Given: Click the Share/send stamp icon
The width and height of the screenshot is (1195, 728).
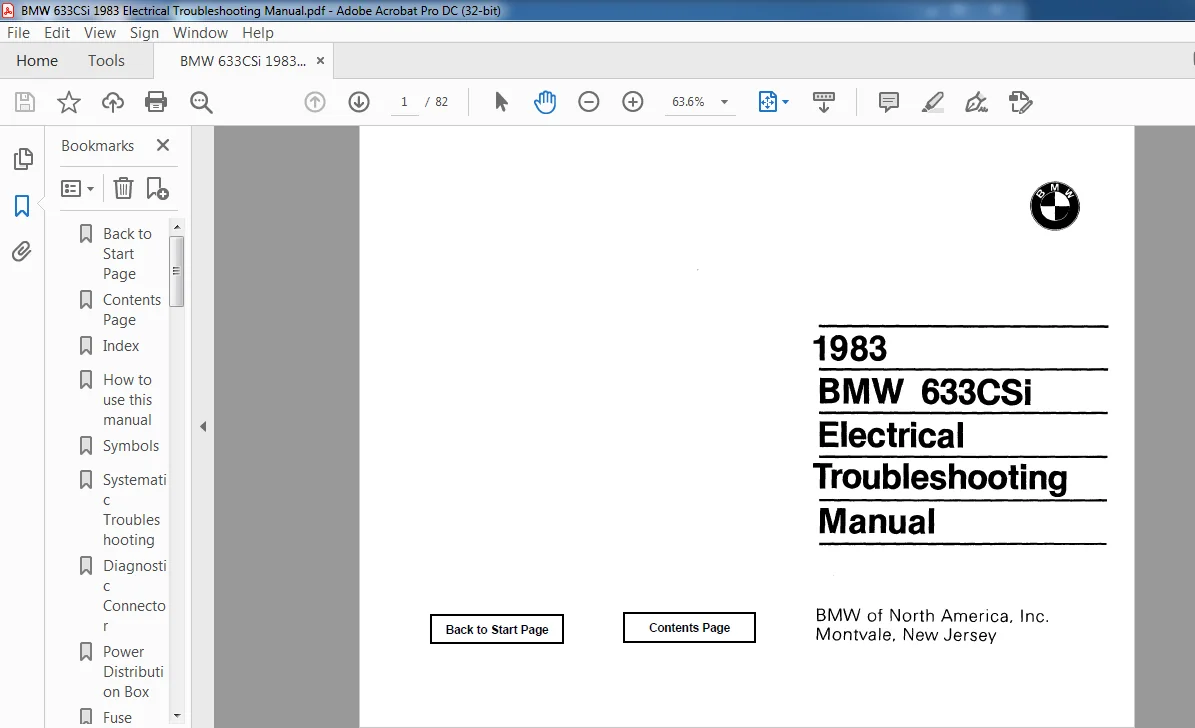Looking at the screenshot, I should 1020,102.
